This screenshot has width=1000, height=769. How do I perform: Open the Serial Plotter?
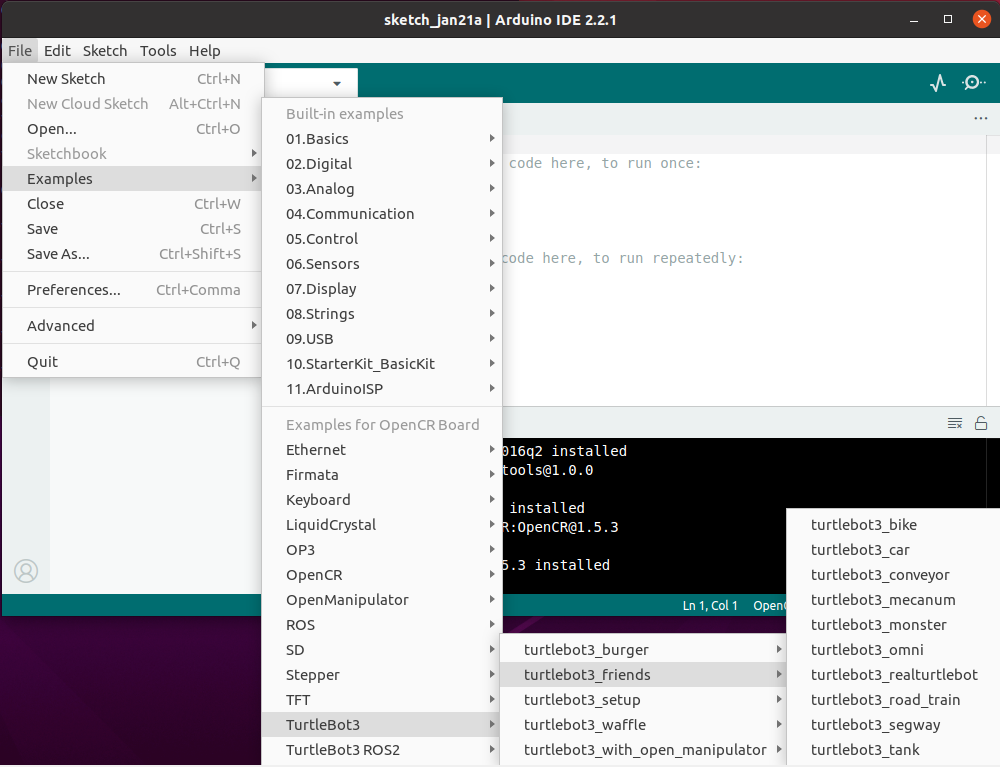(937, 84)
